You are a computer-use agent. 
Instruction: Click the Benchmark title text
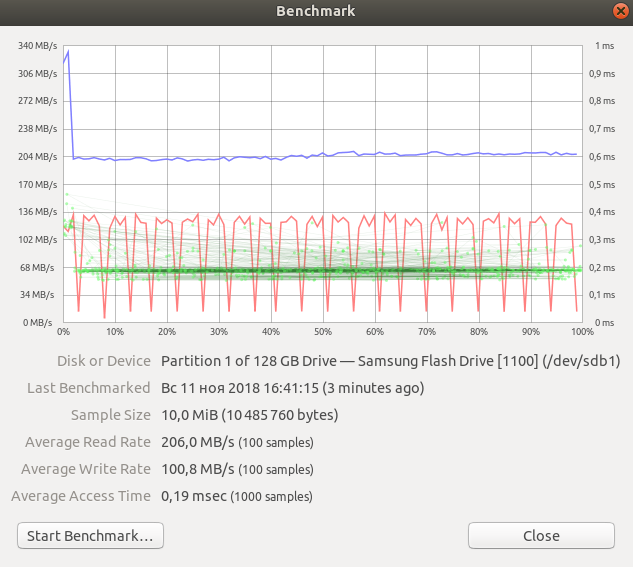316,11
